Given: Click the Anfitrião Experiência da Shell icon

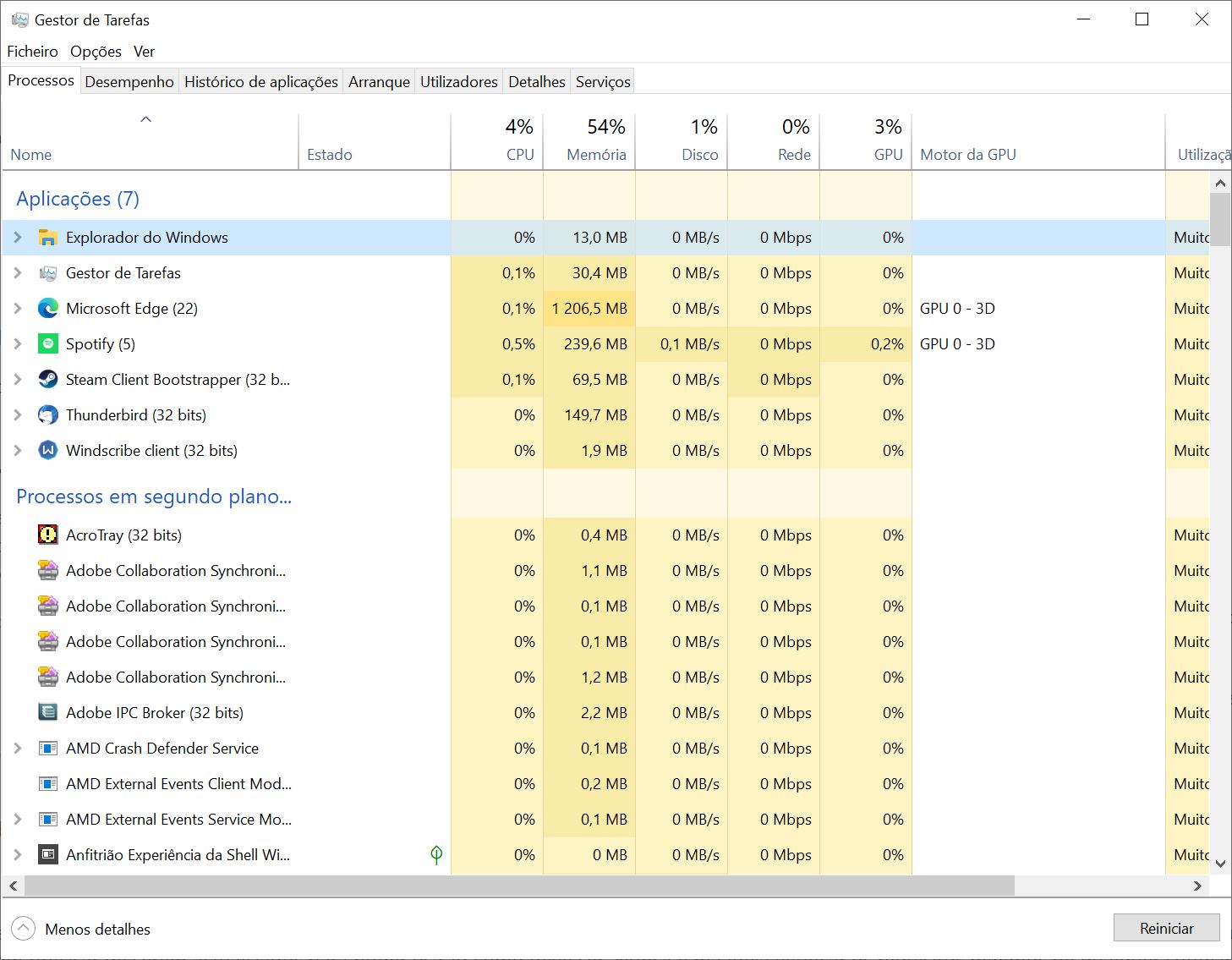Looking at the screenshot, I should pos(48,855).
